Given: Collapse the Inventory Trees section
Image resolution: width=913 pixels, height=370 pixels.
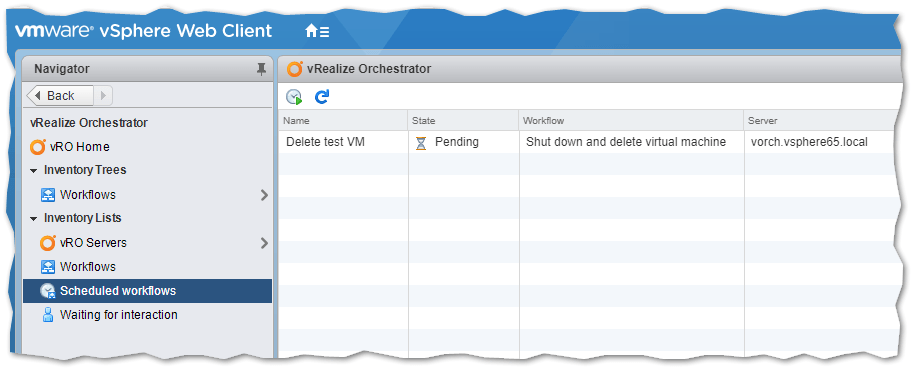Looking at the screenshot, I should (x=34, y=171).
